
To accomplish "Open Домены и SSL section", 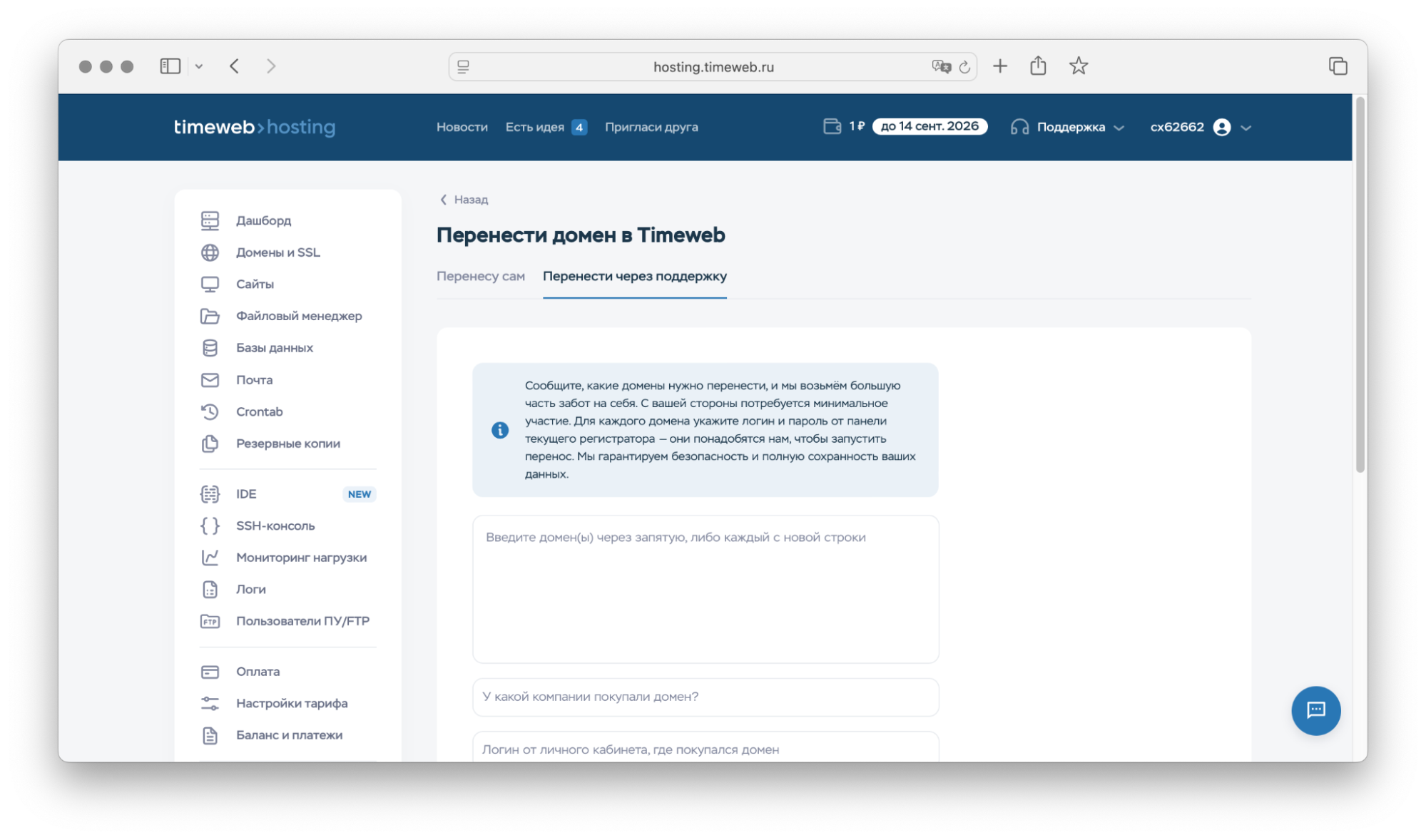I will pyautogui.click(x=278, y=252).
